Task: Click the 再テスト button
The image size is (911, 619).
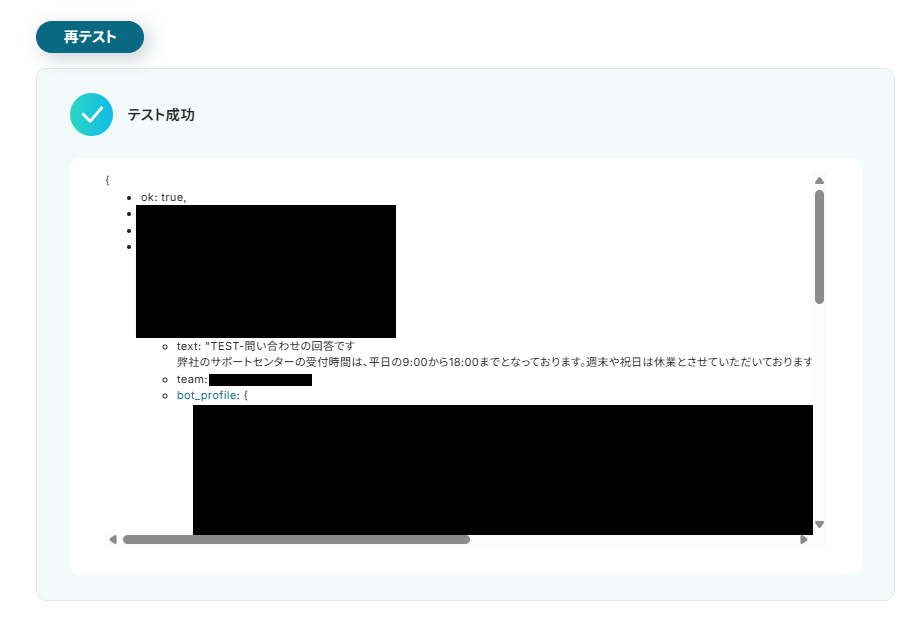Action: [x=90, y=37]
